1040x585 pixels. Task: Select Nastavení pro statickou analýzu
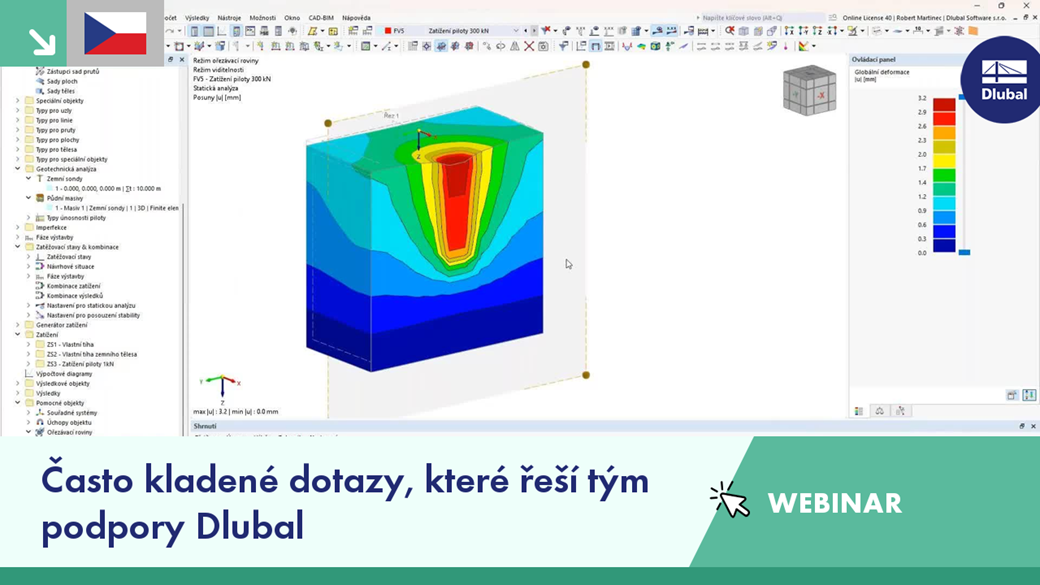tap(91, 306)
